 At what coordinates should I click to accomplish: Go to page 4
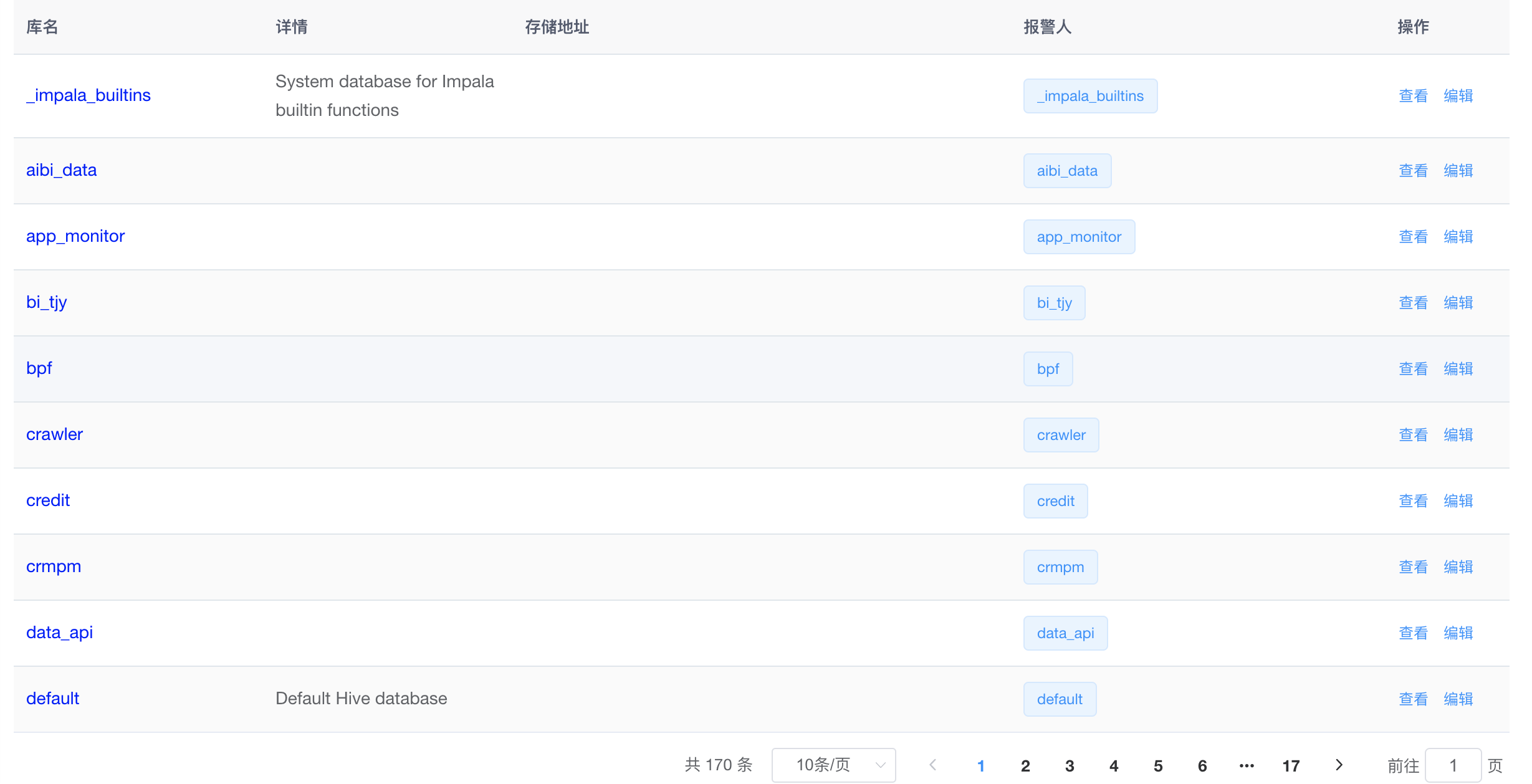pos(1114,765)
